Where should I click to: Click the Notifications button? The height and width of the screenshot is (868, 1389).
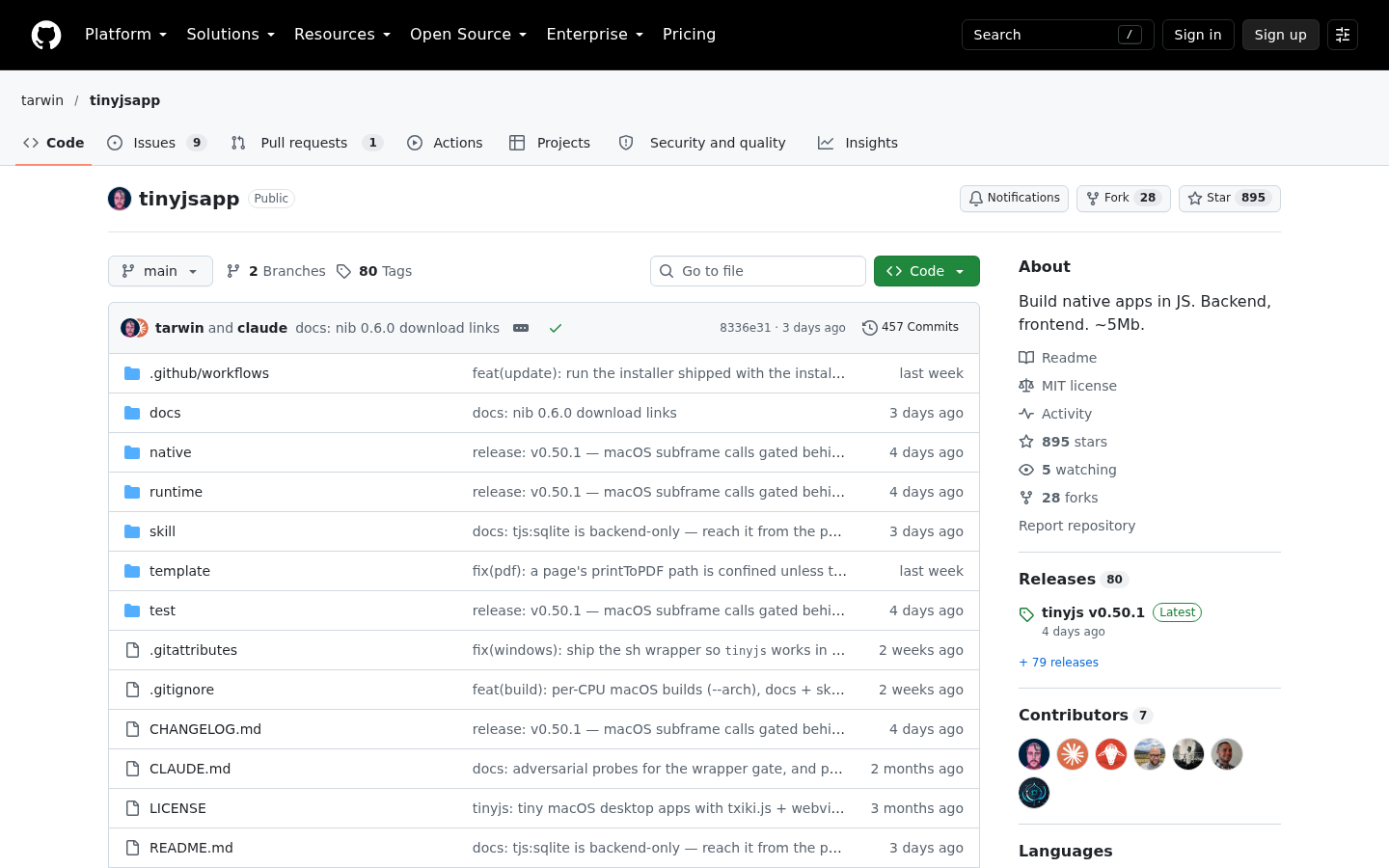(1014, 198)
